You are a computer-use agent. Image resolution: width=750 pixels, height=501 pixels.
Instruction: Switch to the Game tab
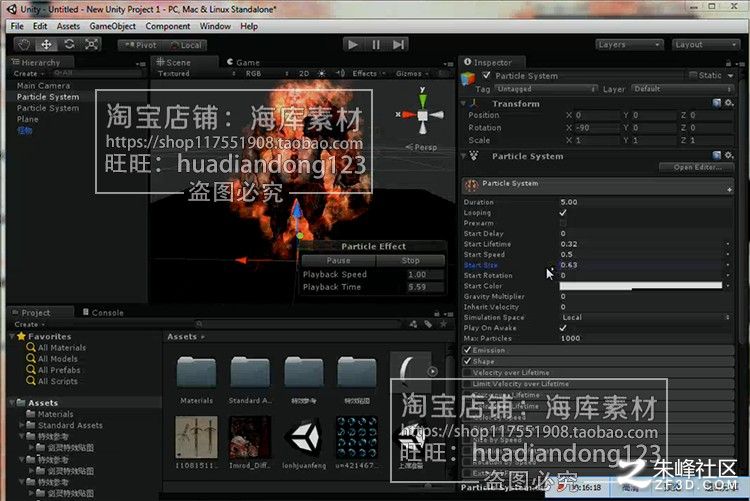pos(243,62)
